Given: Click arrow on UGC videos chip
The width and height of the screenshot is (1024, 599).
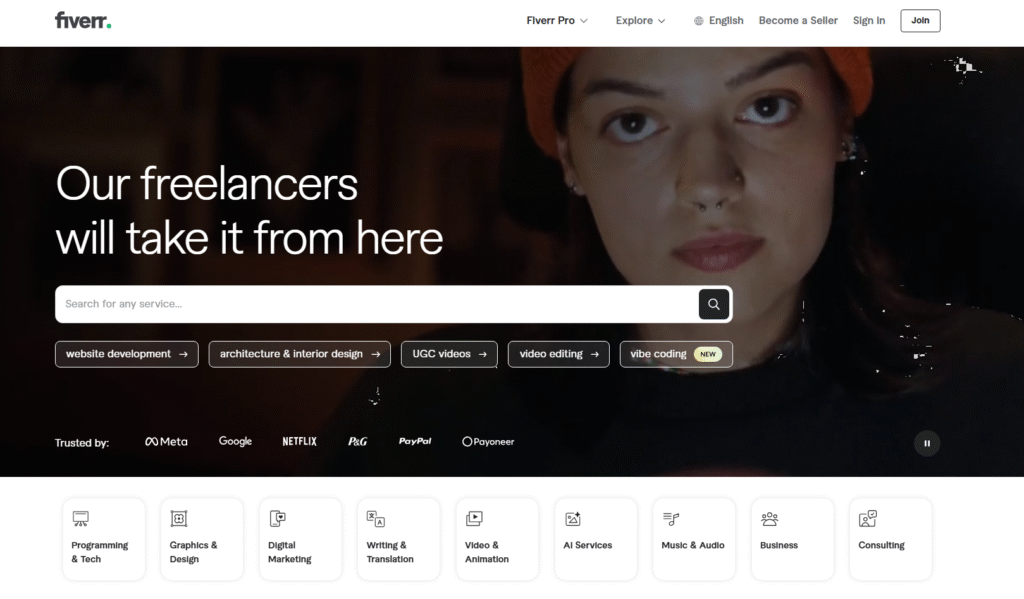Looking at the screenshot, I should tap(483, 354).
